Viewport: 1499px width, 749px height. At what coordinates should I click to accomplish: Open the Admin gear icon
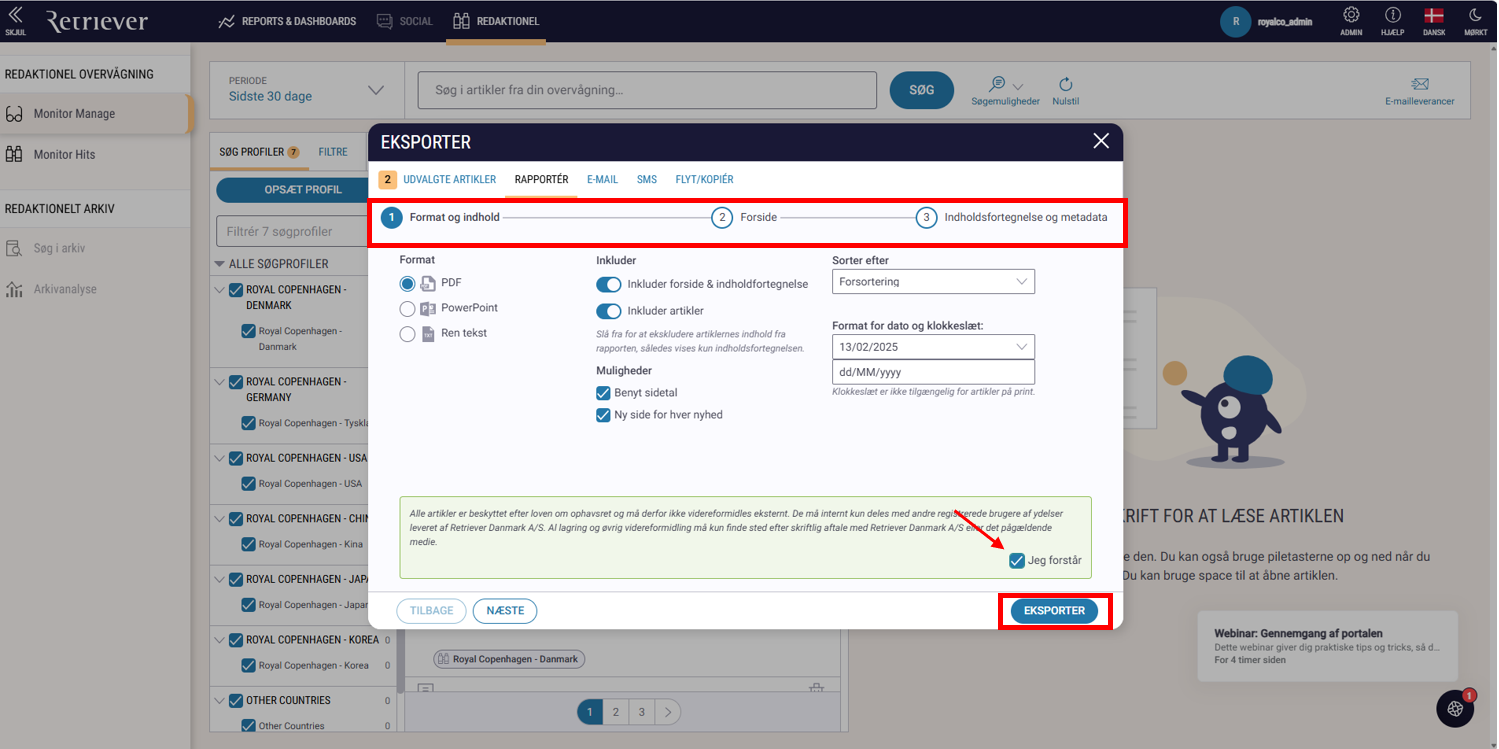(1351, 15)
